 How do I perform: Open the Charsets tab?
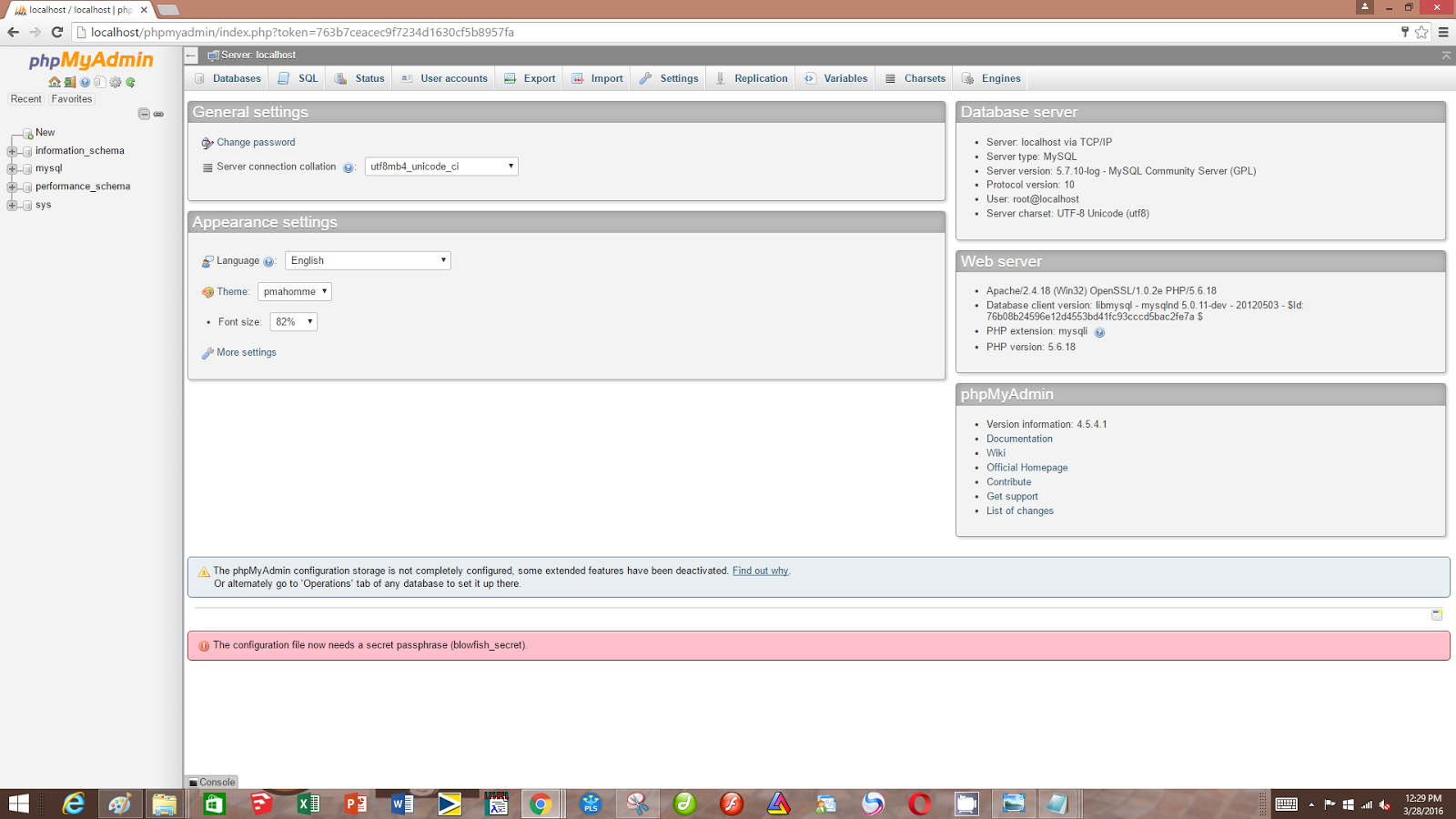pos(915,78)
